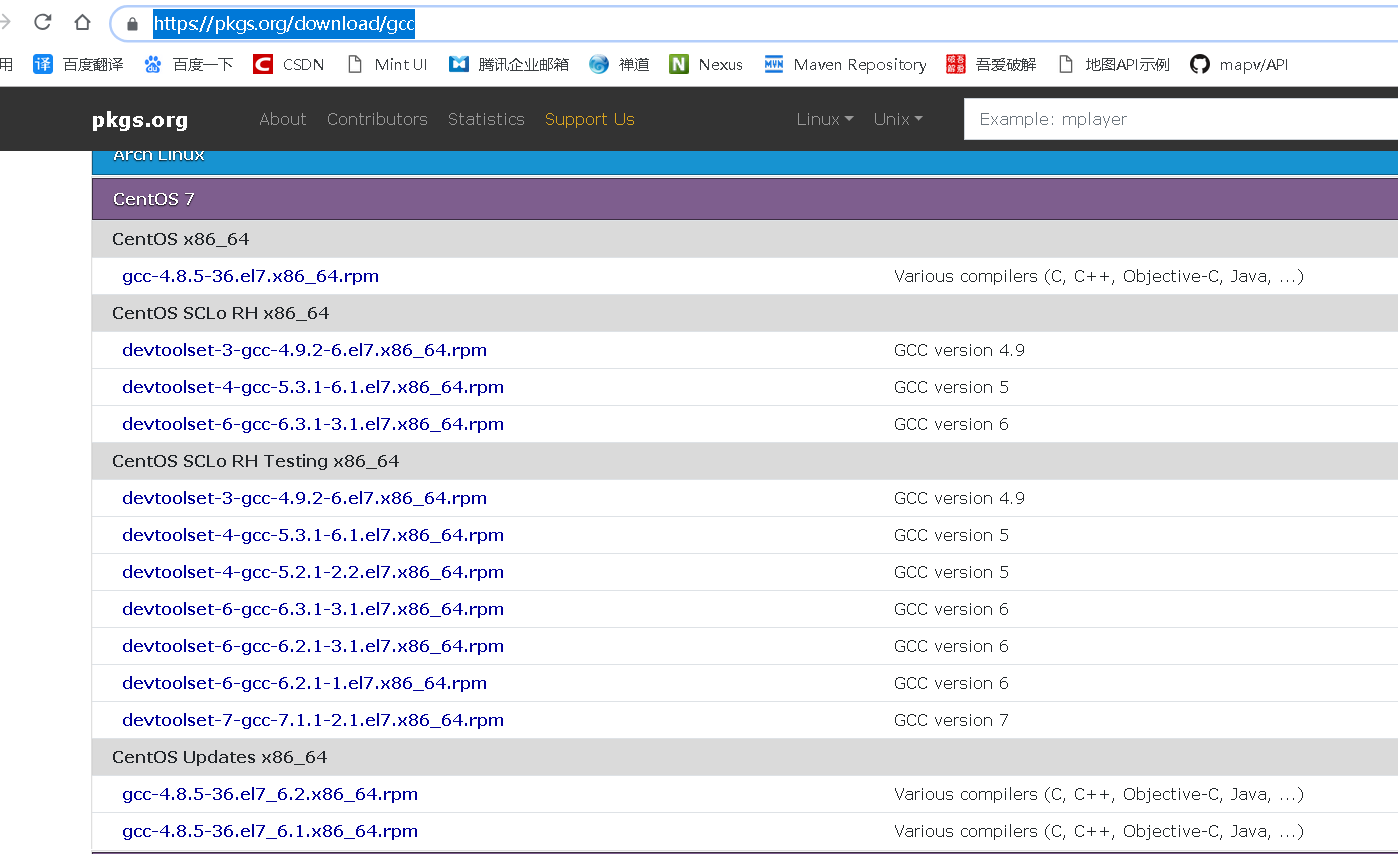Open the 百度一下 bookmark
The width and height of the screenshot is (1398, 854).
point(188,64)
